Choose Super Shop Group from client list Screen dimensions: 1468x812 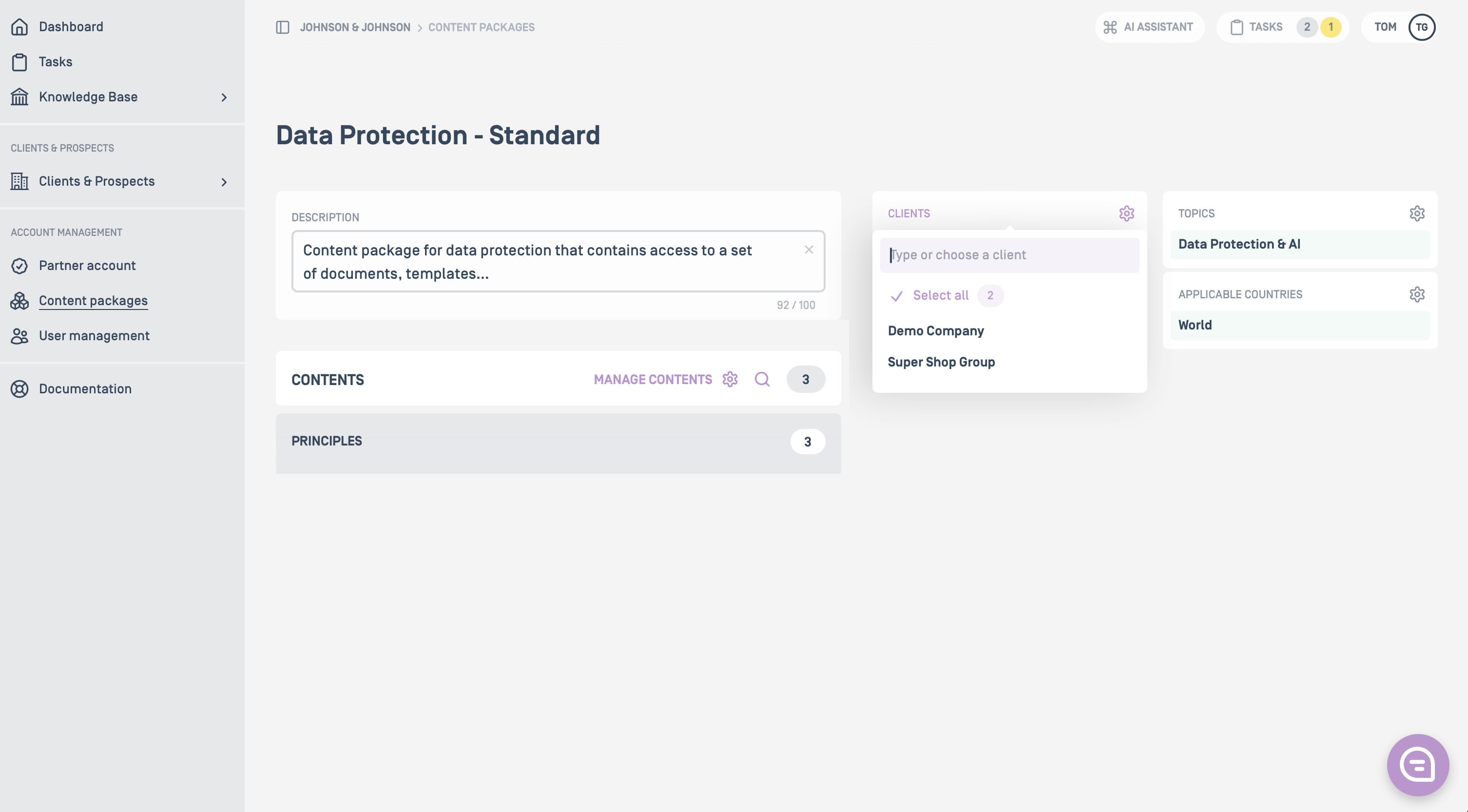pos(941,363)
